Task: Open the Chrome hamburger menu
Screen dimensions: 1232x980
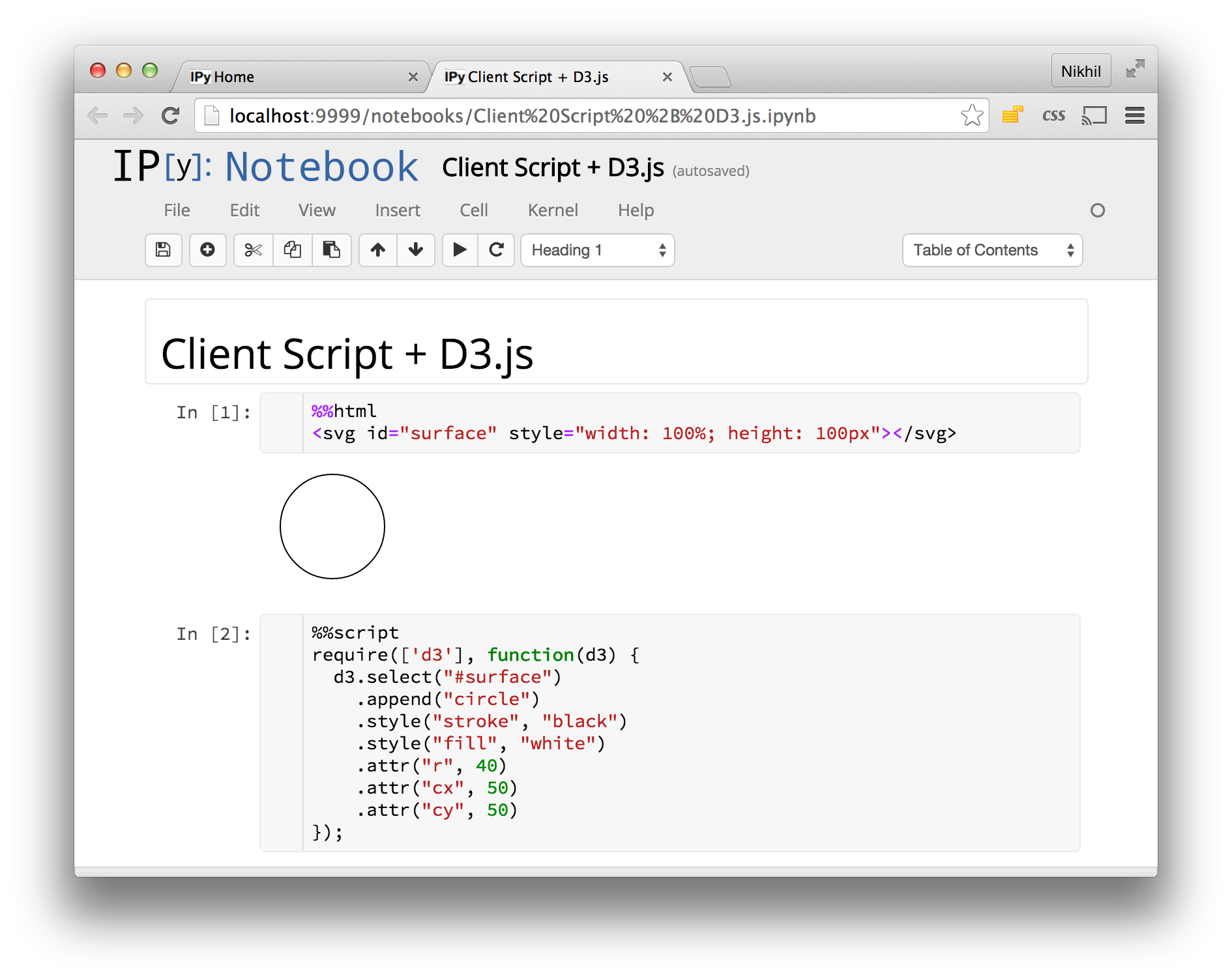Action: click(x=1135, y=116)
